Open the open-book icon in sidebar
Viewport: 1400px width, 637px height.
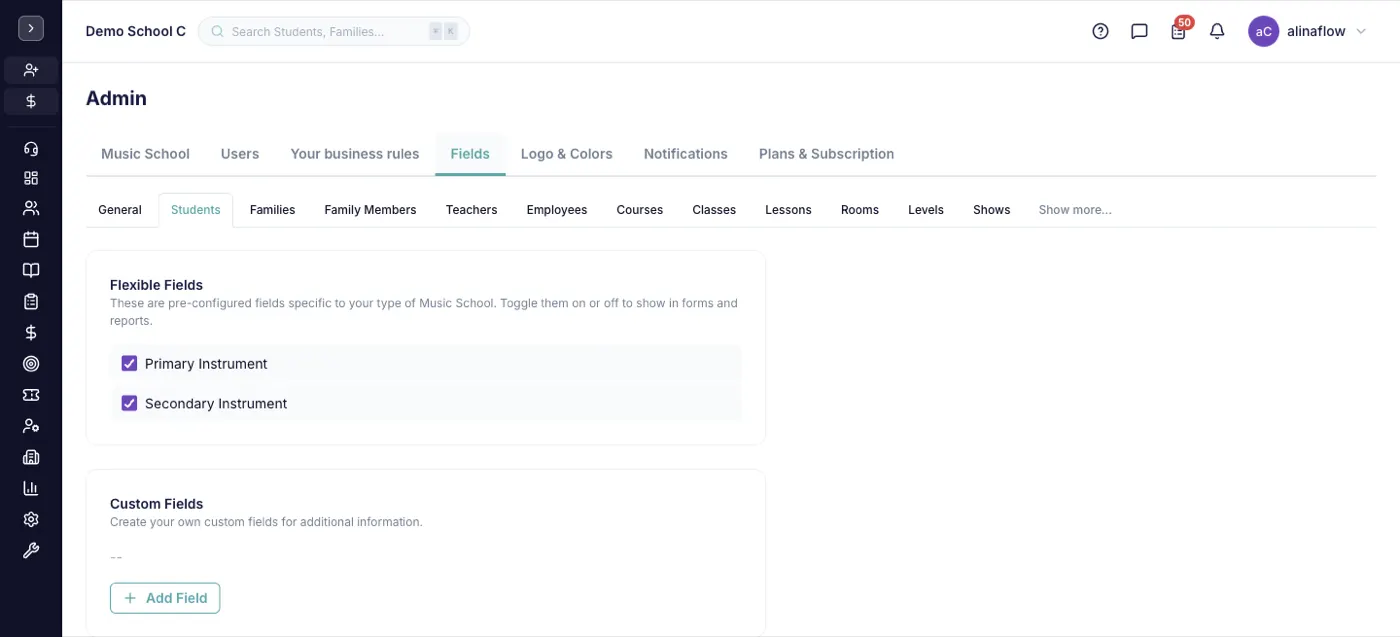pos(31,270)
